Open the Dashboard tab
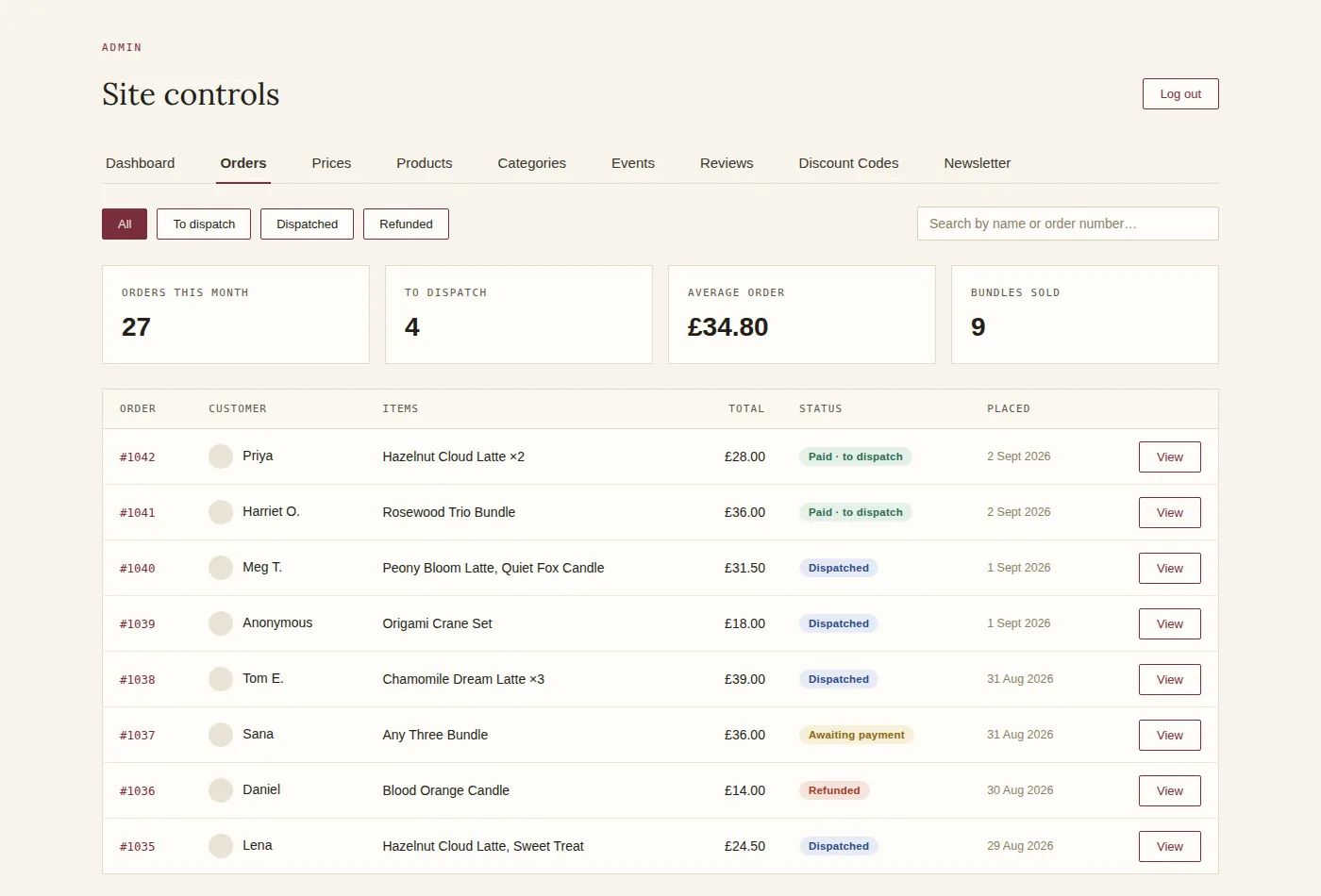This screenshot has height=896, width=1321. (141, 163)
